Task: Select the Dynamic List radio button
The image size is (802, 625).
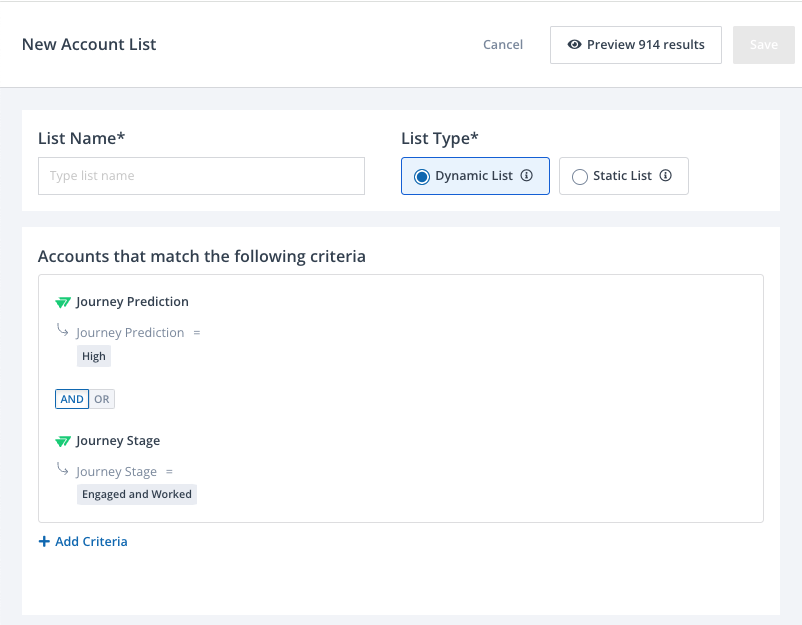Action: (x=422, y=176)
